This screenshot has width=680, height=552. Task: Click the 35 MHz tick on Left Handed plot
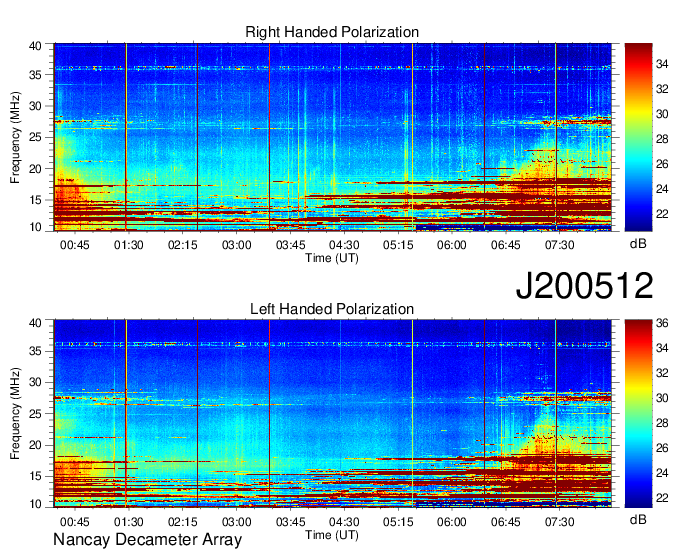[35, 351]
